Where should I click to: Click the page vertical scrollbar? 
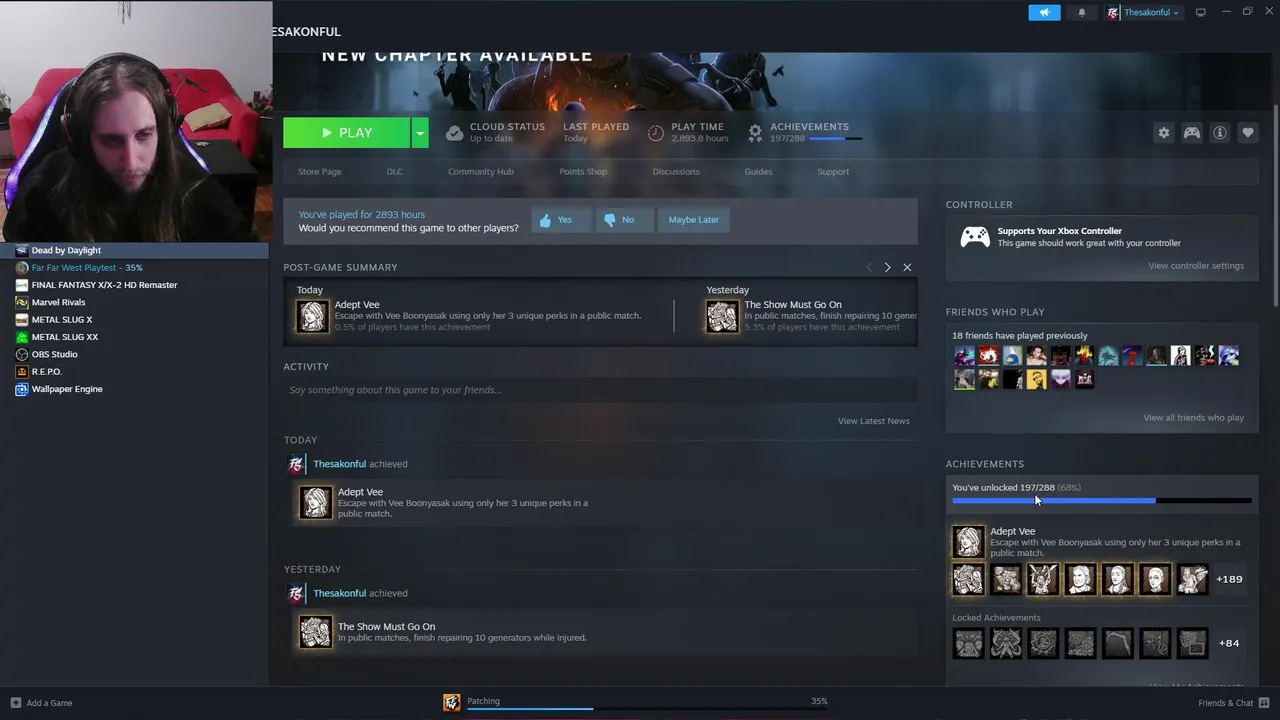coord(1275,205)
